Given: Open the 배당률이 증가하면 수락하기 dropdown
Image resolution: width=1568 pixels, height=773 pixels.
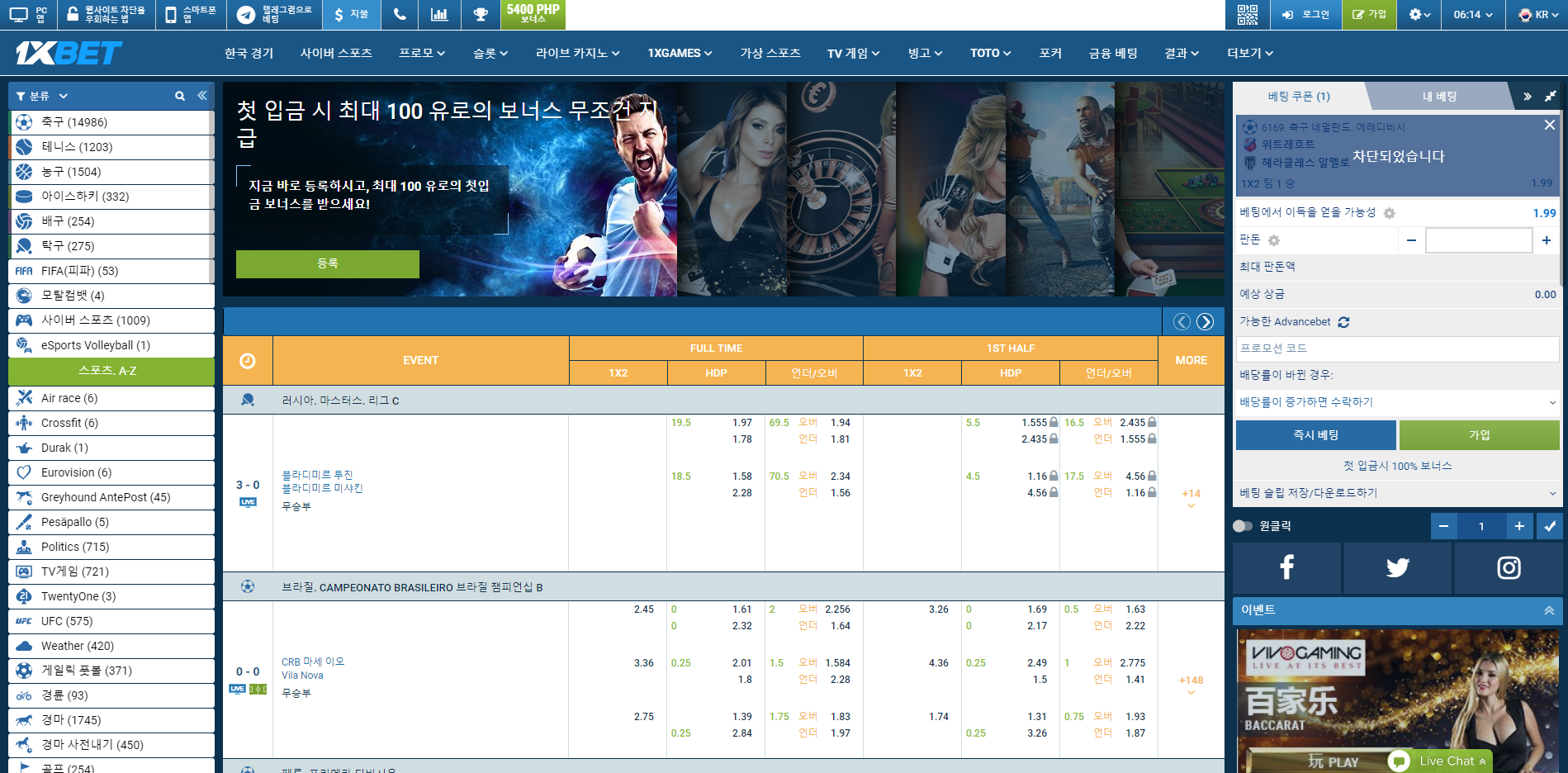Looking at the screenshot, I should [1397, 402].
